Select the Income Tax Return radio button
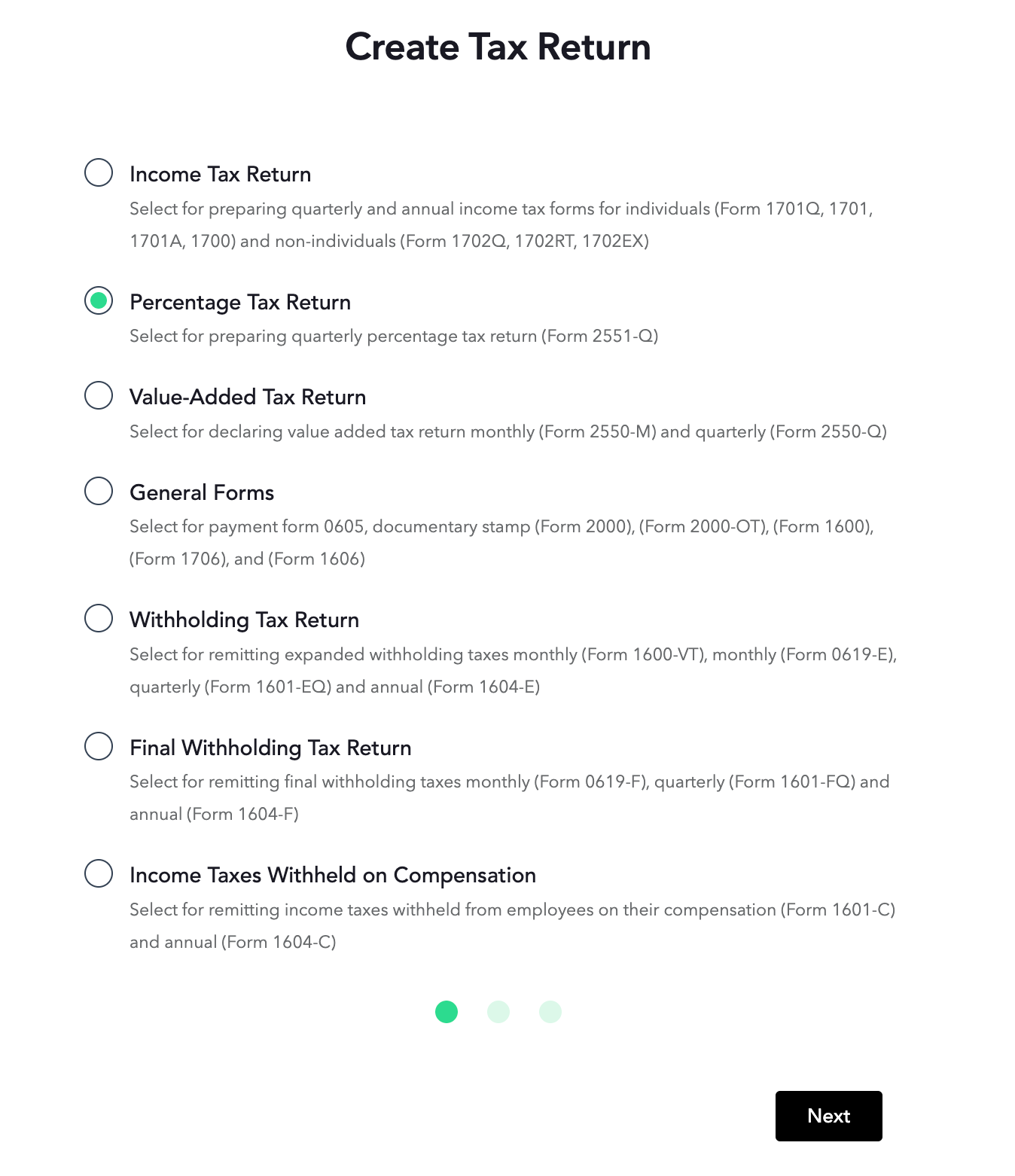1015x1176 pixels. click(99, 172)
